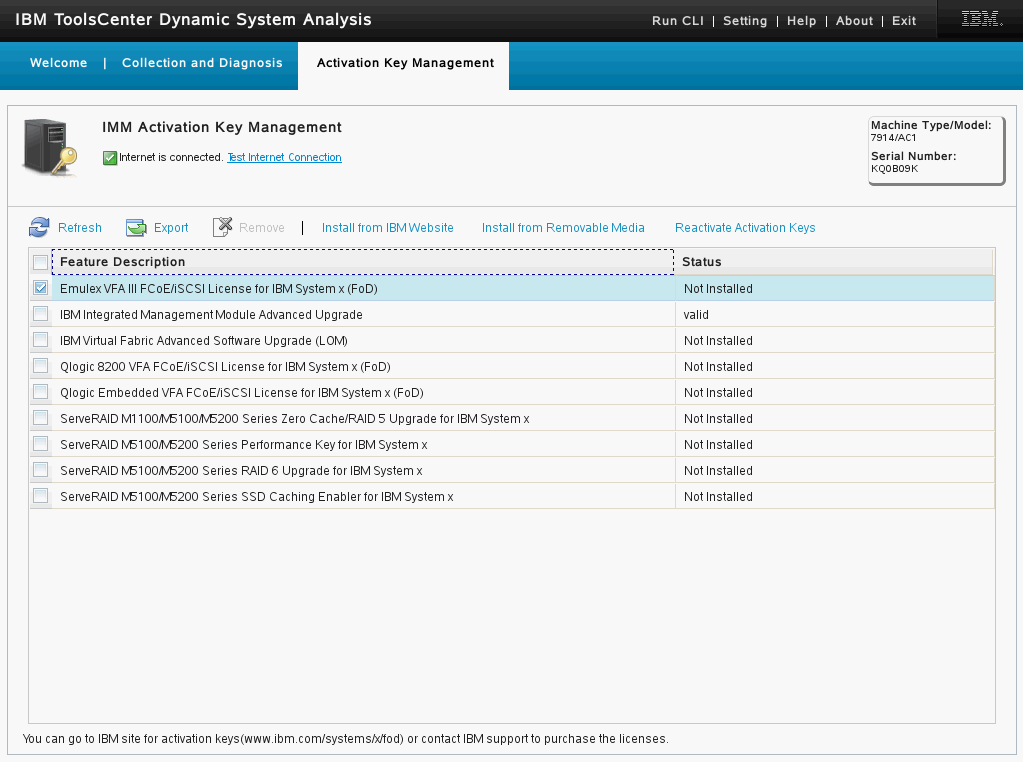The image size is (1023, 762).
Task: Click the Export icon in toolbar
Action: pyautogui.click(x=136, y=228)
